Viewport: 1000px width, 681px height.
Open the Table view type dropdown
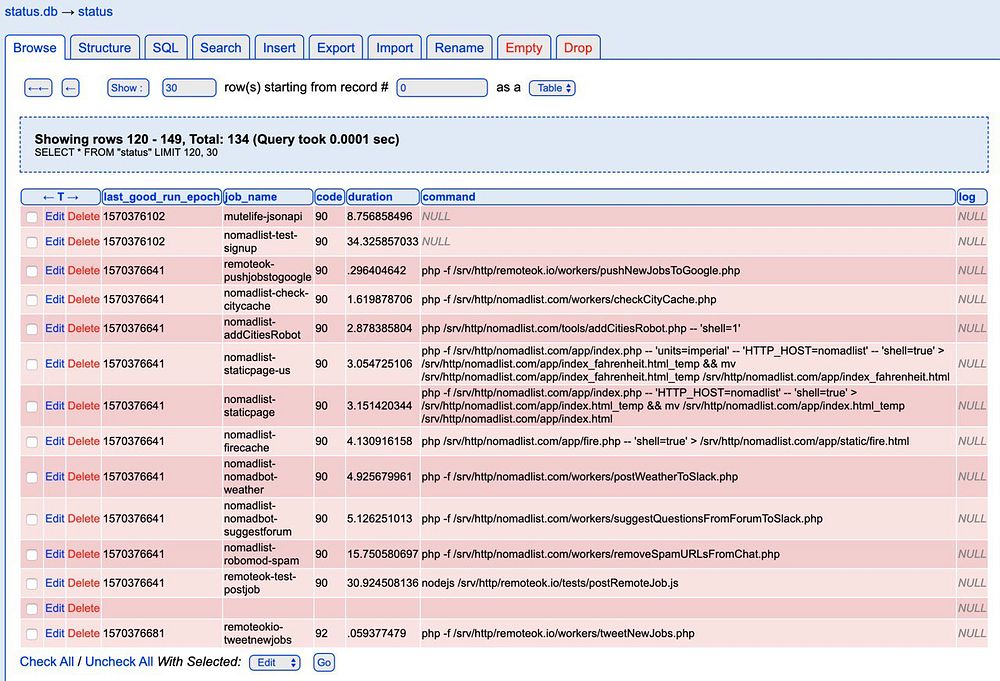[x=552, y=88]
